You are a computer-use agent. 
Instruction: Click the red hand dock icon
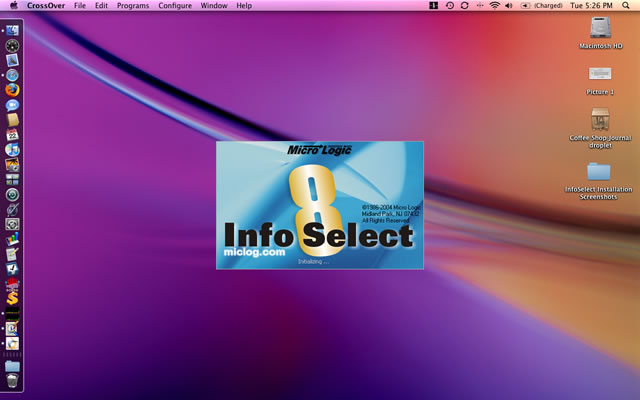[12, 283]
